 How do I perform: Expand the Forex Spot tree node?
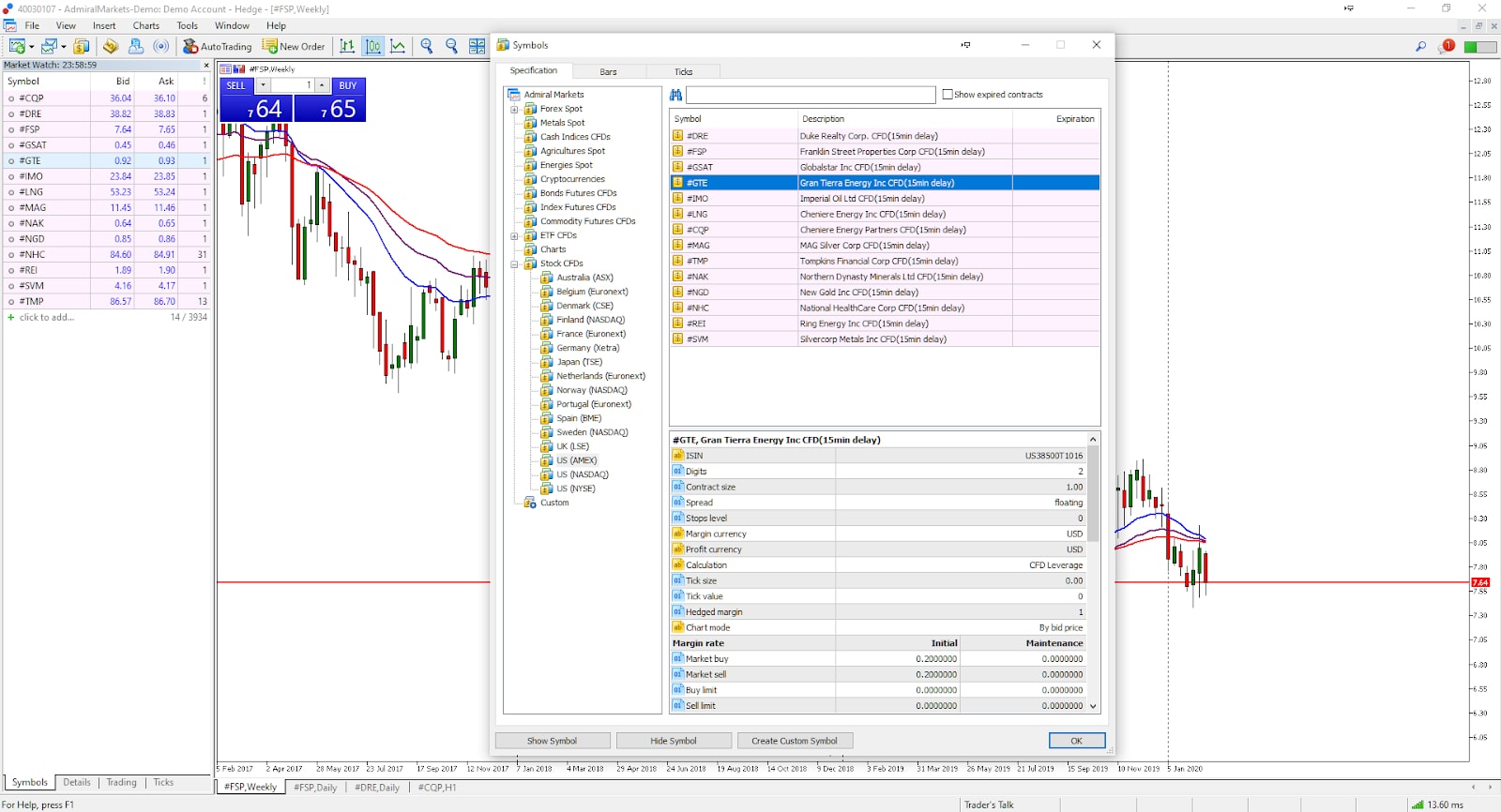[514, 109]
